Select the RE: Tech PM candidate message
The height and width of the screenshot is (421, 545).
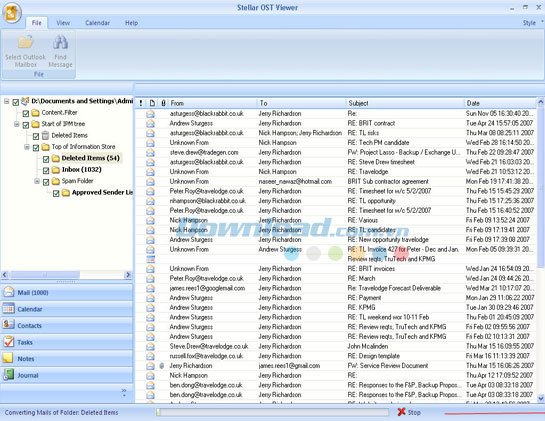pos(336,143)
